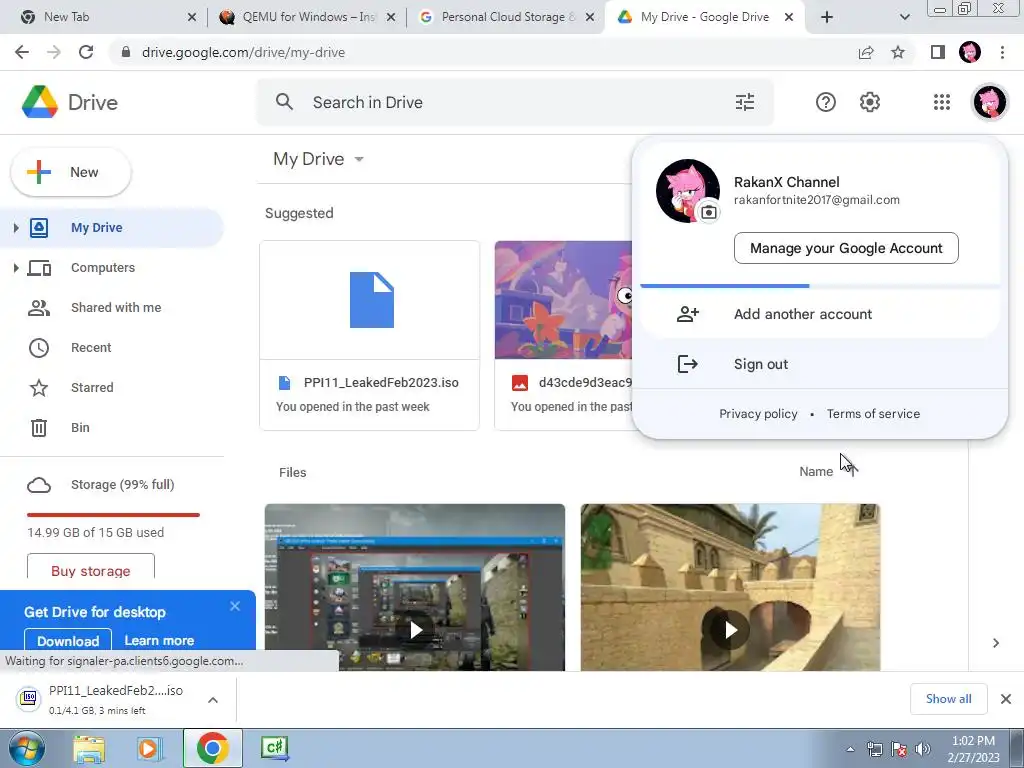Click the Google Drive logo
The height and width of the screenshot is (768, 1024).
click(40, 102)
